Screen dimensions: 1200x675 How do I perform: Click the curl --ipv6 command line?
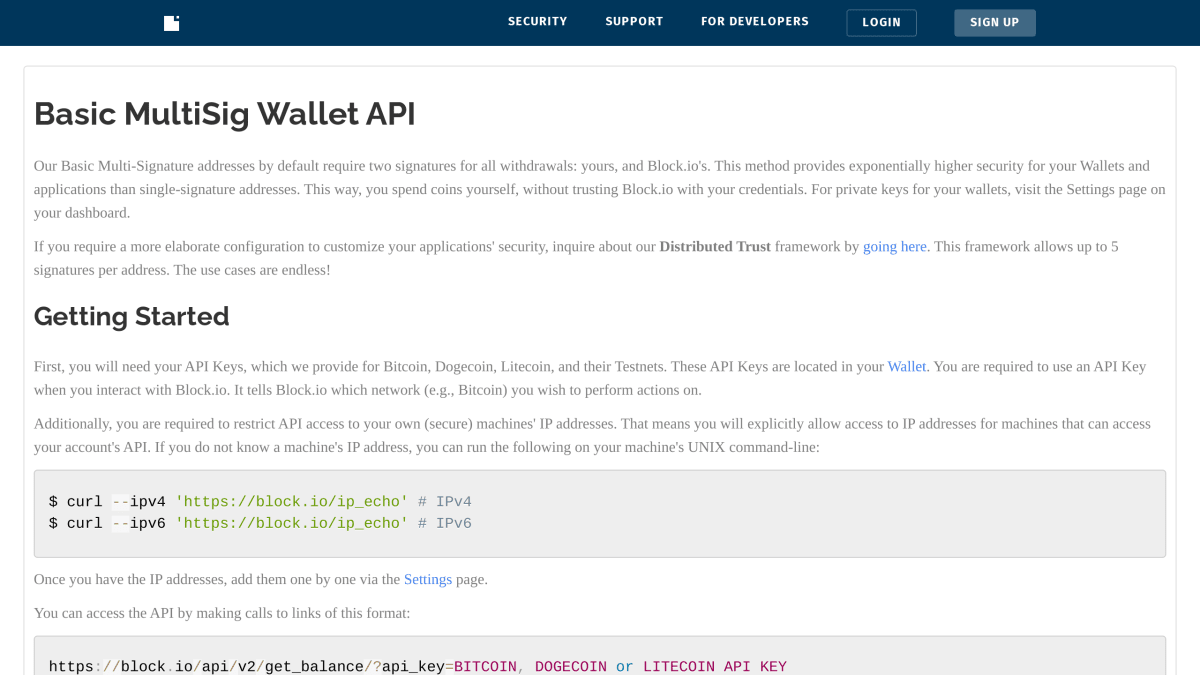point(260,523)
